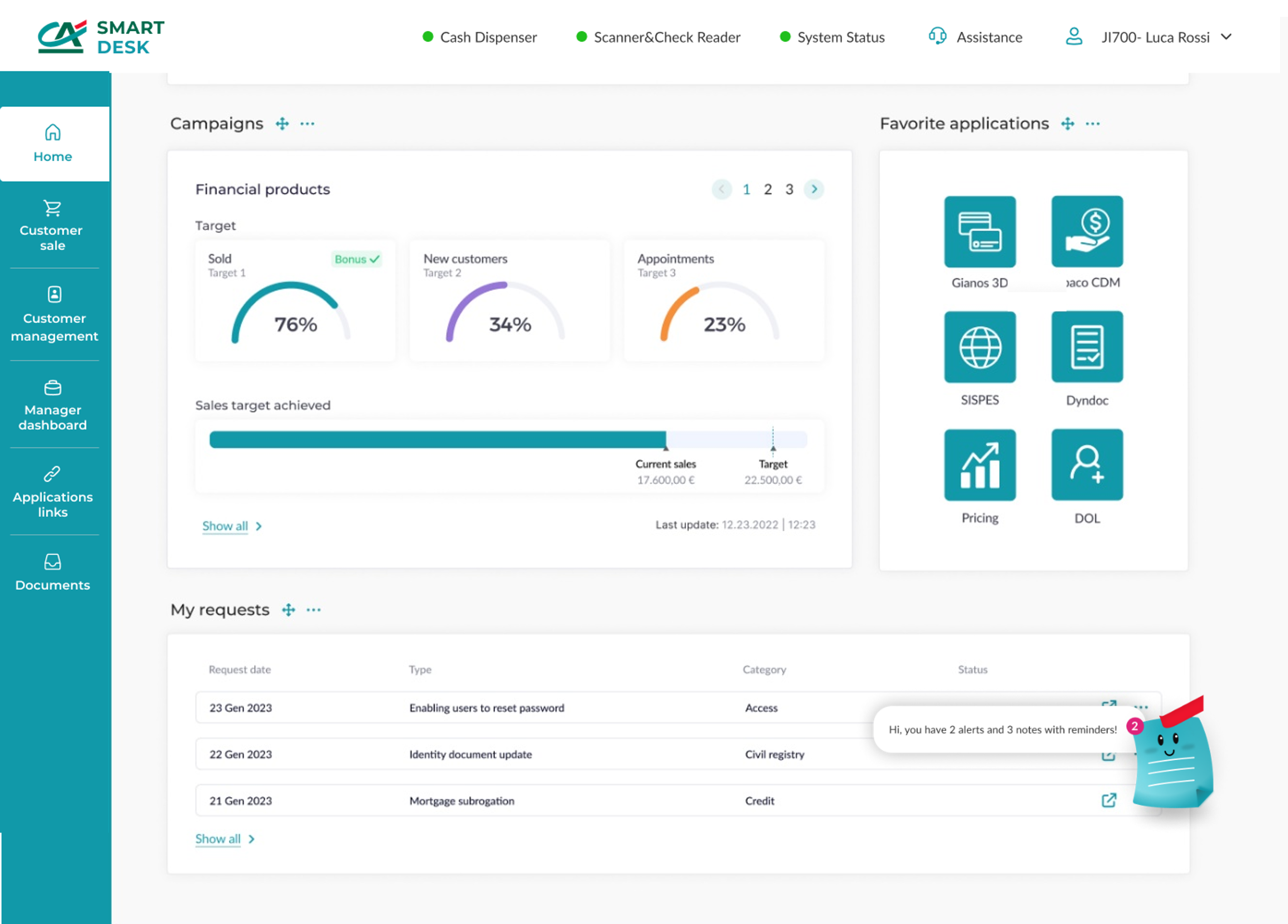This screenshot has width=1288, height=924.
Task: Open Documents in the sidebar
Action: (x=53, y=572)
